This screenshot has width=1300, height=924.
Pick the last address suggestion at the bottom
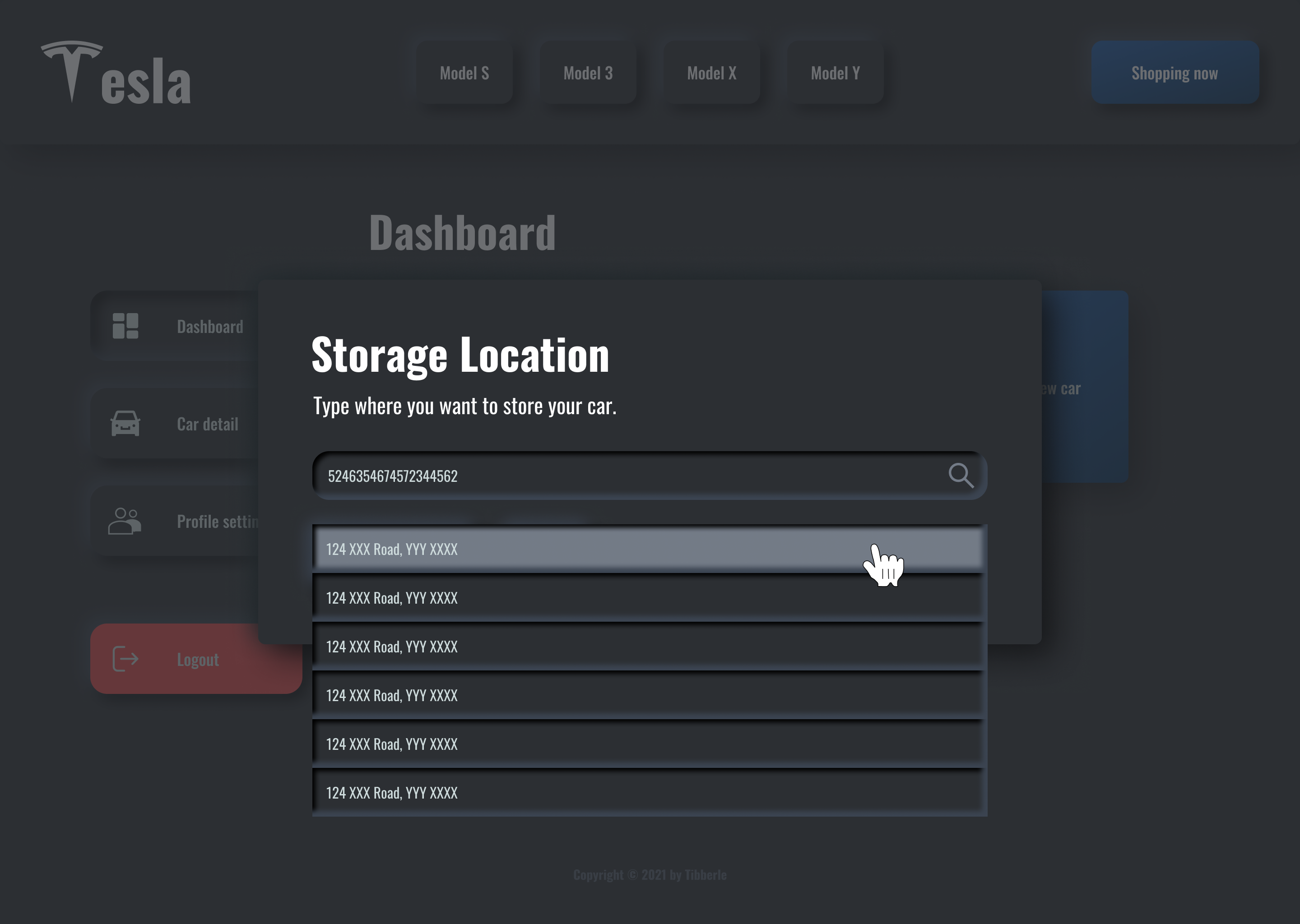[649, 792]
